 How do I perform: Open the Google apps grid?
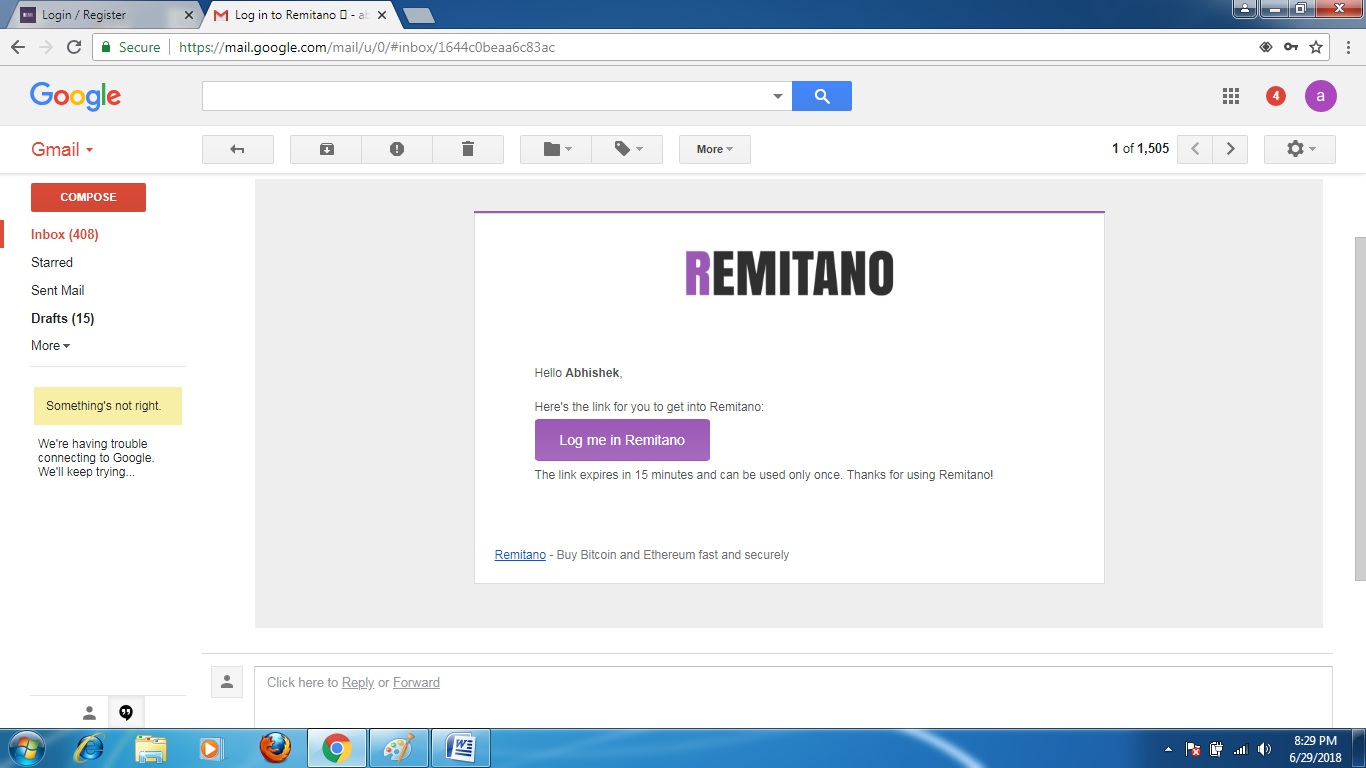(x=1231, y=96)
